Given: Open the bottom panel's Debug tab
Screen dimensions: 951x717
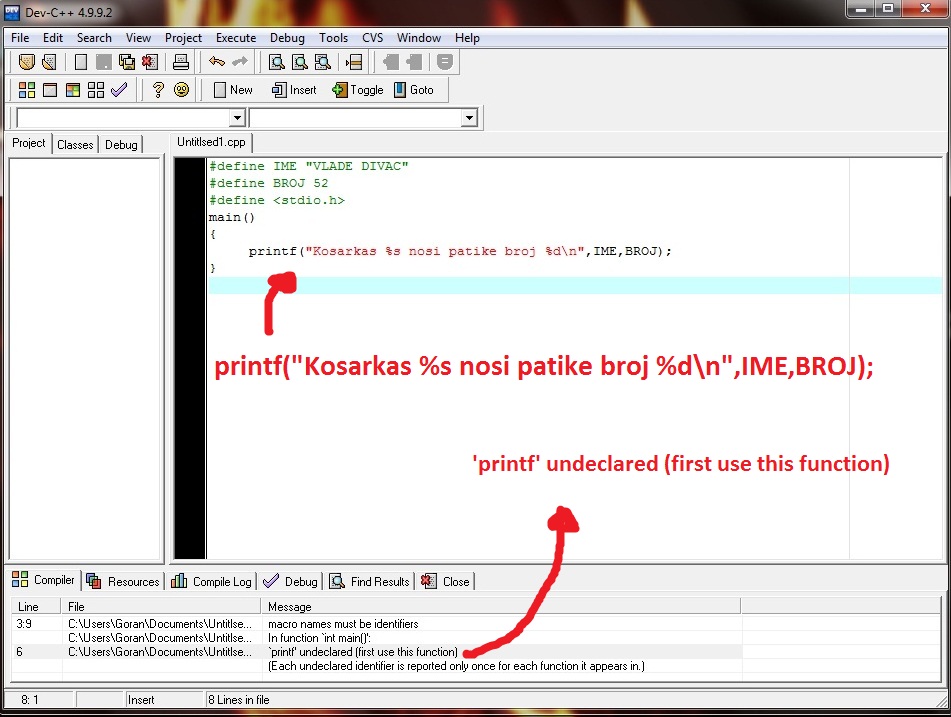Looking at the screenshot, I should click(291, 581).
